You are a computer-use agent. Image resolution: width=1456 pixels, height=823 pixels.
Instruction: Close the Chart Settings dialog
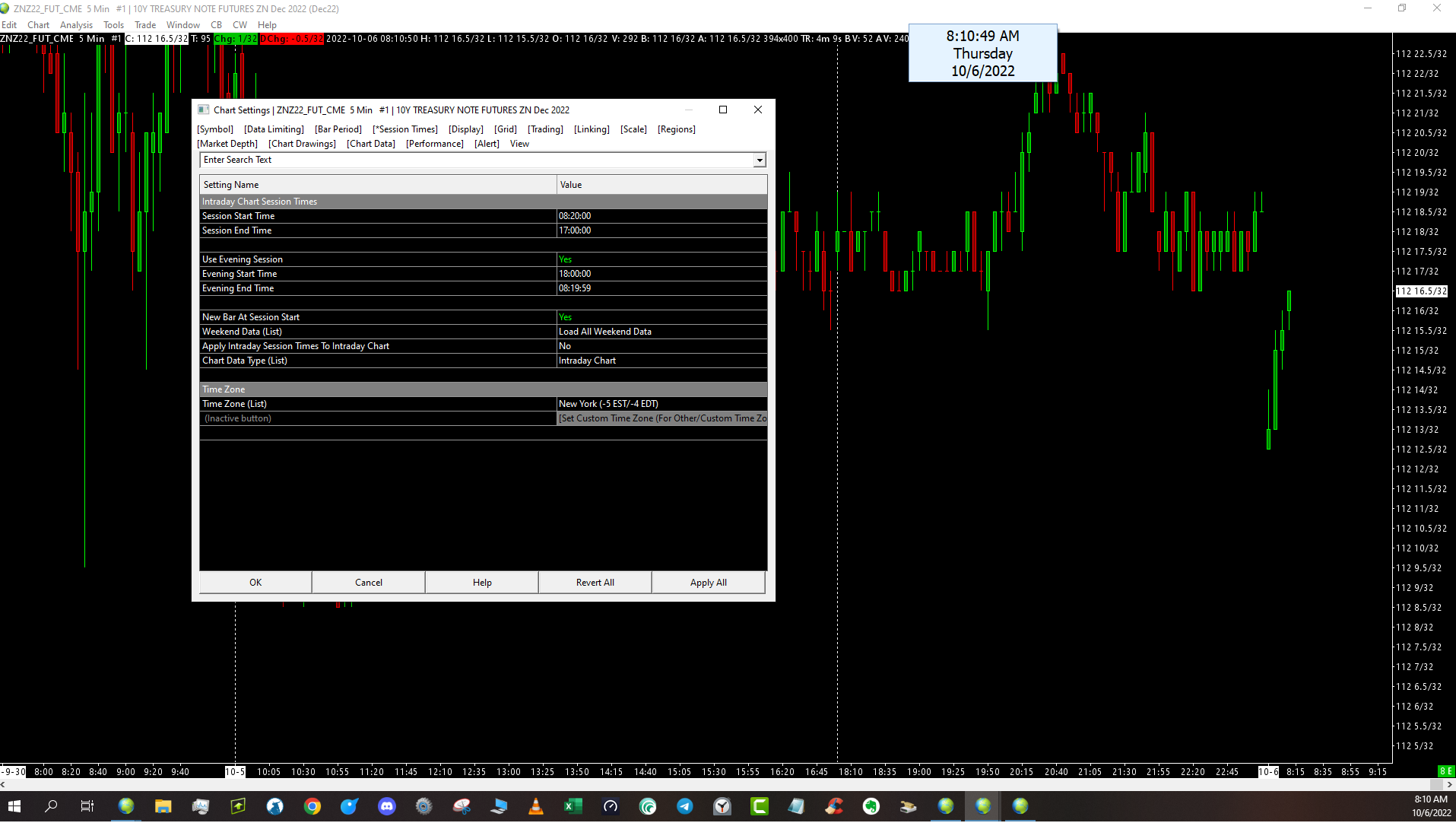(x=758, y=110)
